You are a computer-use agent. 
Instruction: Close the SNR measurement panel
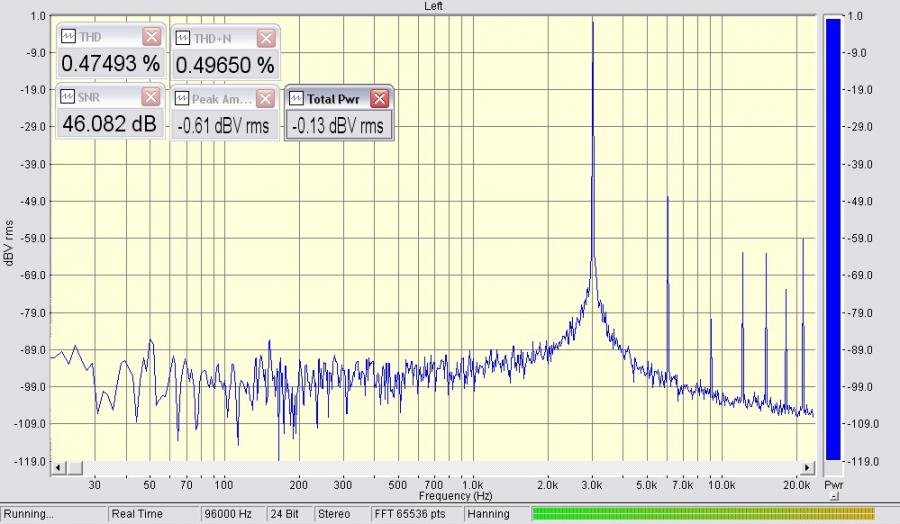click(x=151, y=97)
